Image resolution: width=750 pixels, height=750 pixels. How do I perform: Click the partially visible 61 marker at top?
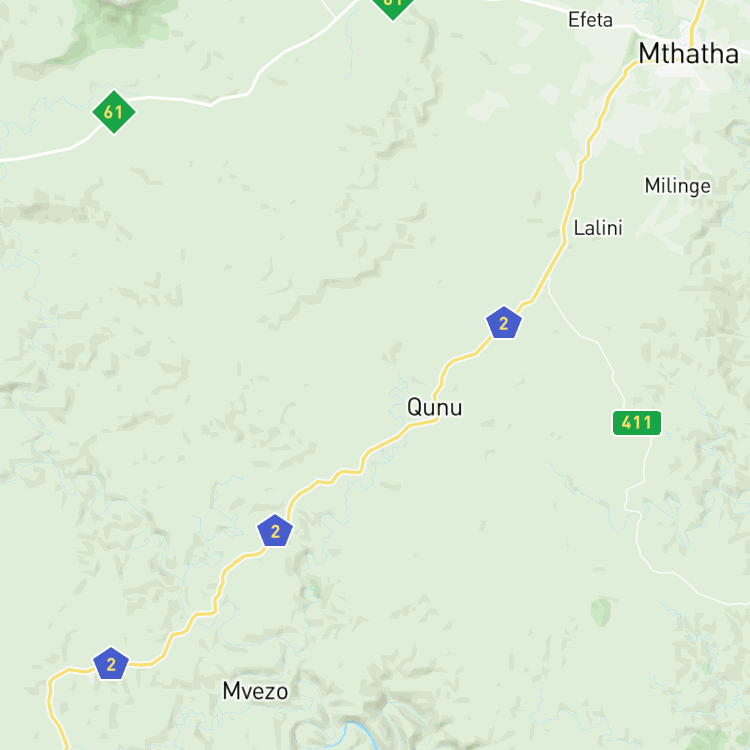click(393, 7)
